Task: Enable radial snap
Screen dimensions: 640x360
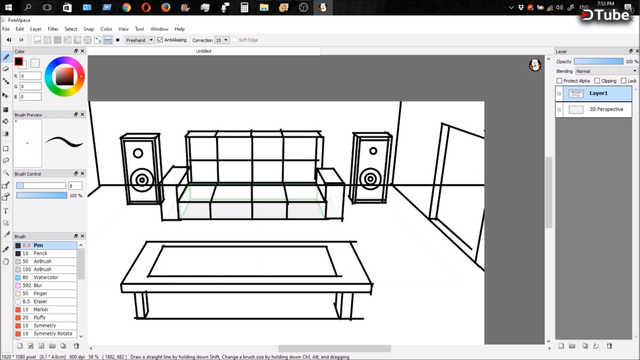Action: pyautogui.click(x=78, y=40)
